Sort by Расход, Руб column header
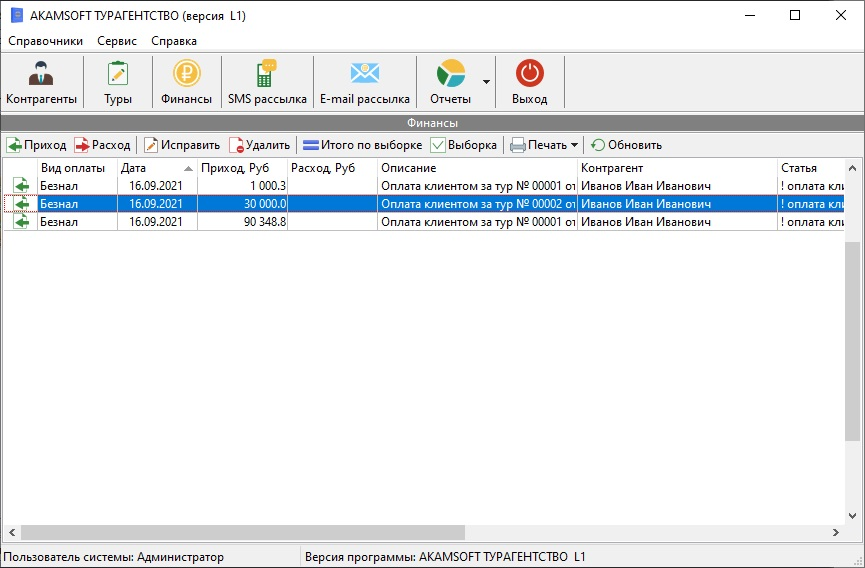 coord(332,168)
